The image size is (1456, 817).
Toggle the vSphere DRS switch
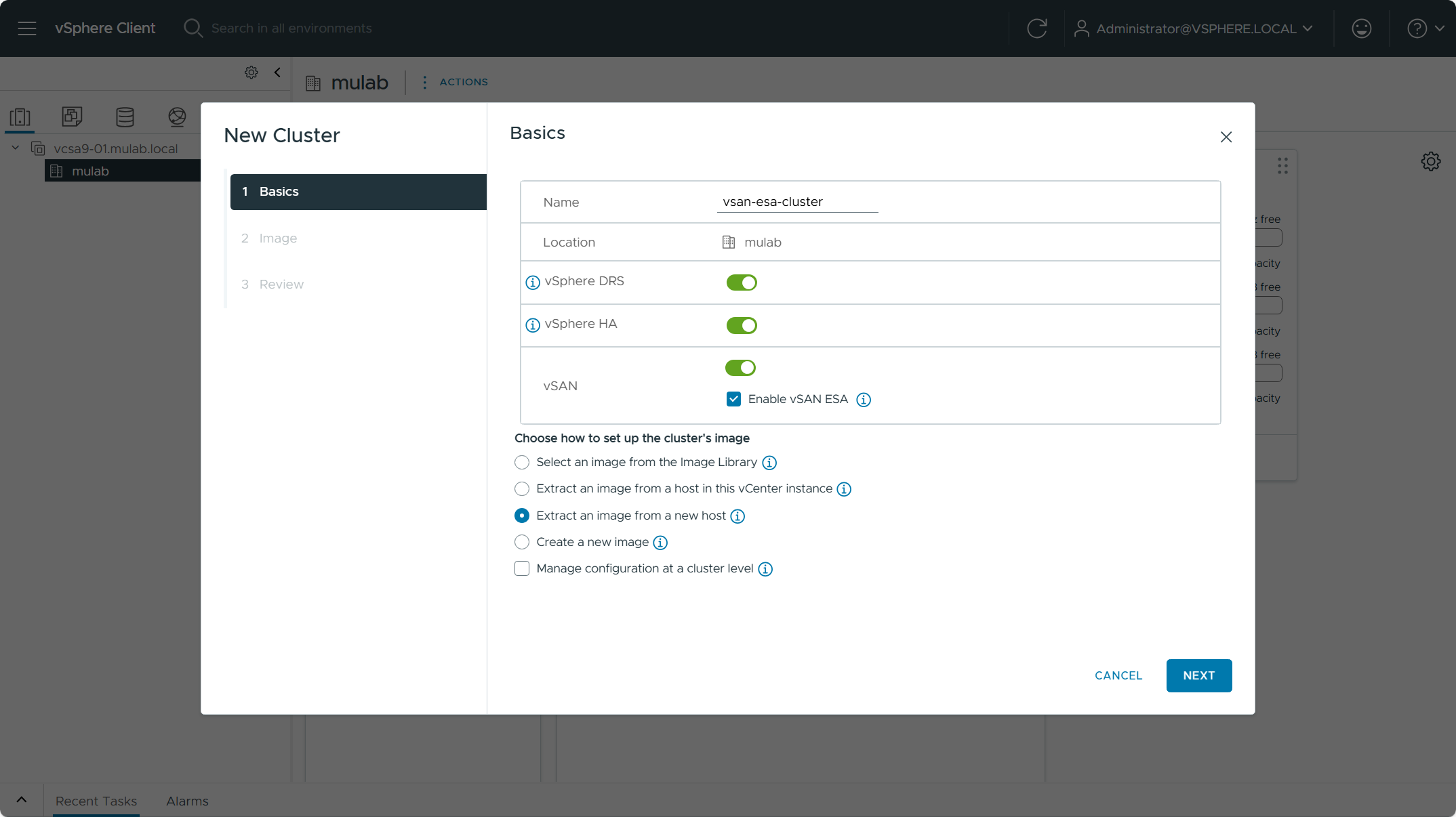click(742, 282)
